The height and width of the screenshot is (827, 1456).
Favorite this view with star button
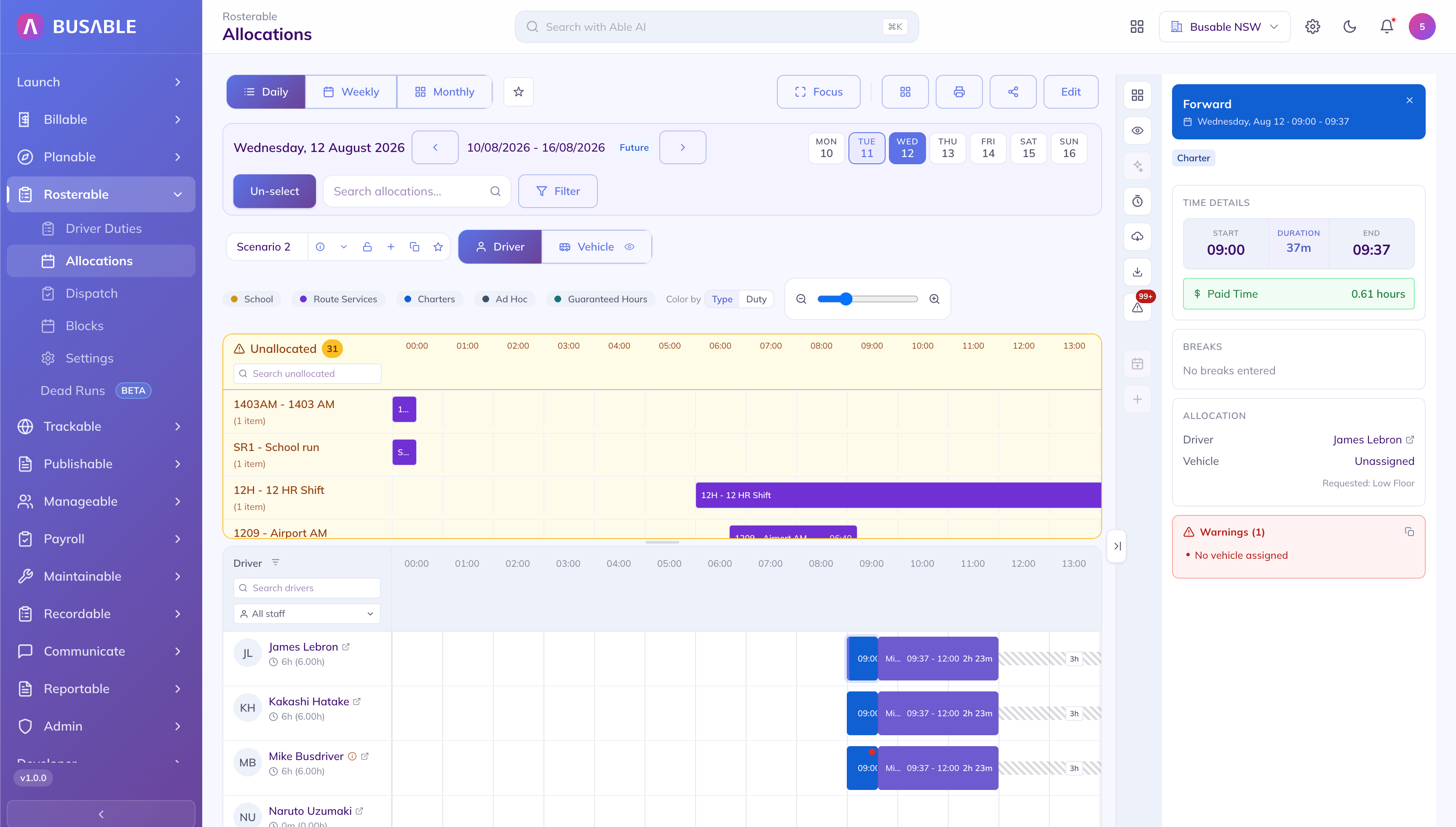[518, 91]
